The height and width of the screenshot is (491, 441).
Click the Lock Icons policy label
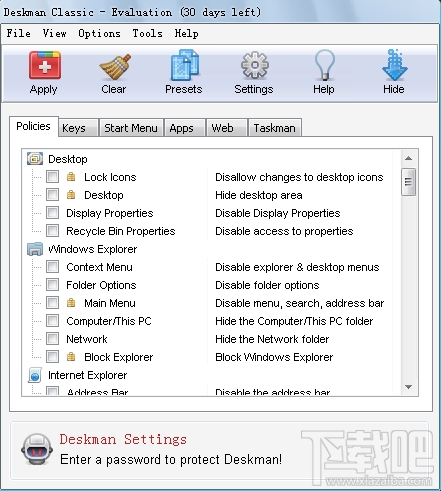(x=110, y=177)
